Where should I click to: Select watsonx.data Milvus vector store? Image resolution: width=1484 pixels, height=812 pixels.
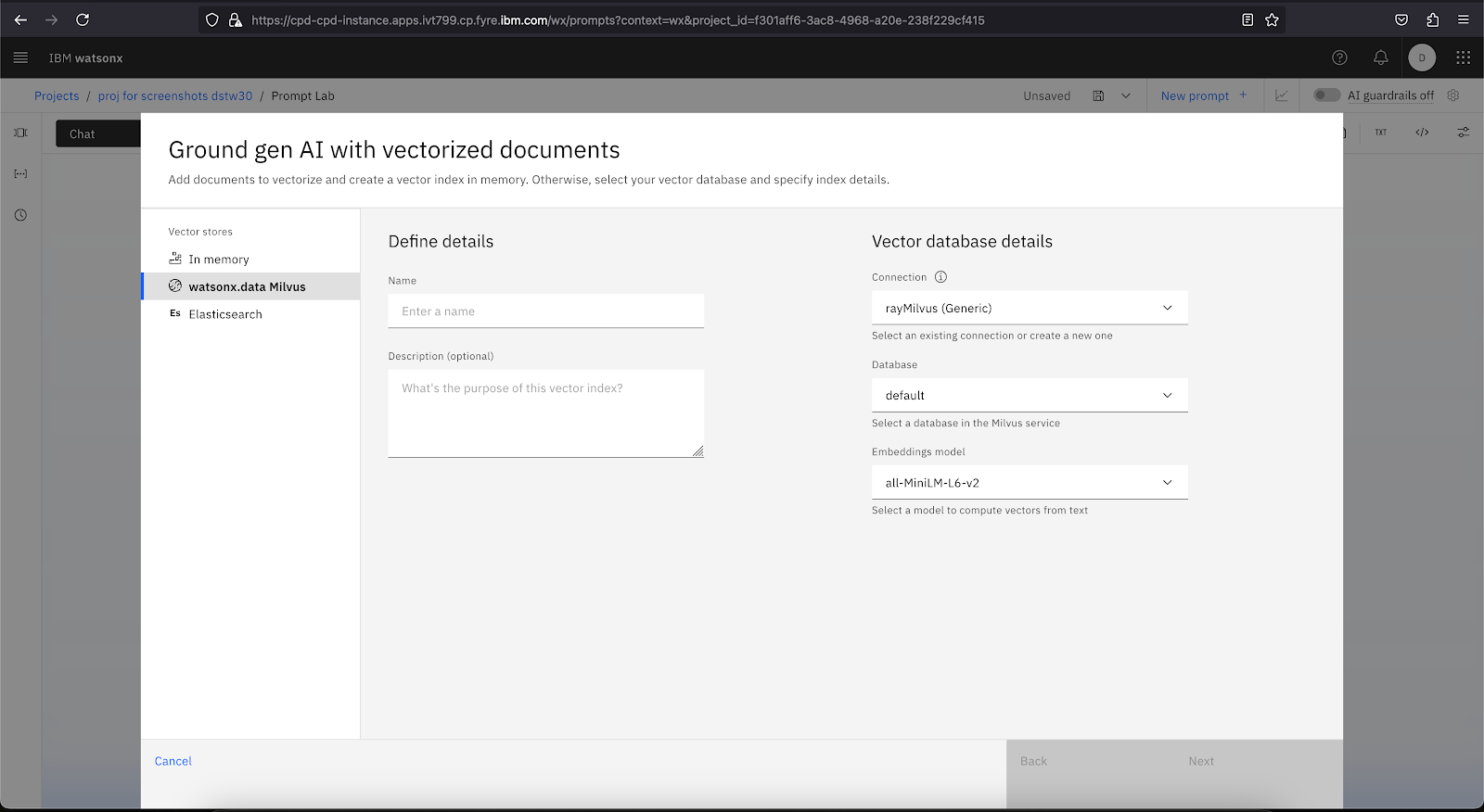[x=250, y=286]
